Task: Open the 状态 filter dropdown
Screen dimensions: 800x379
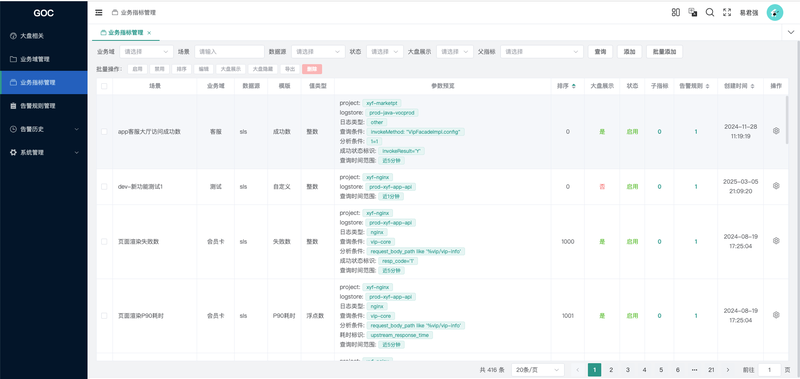Action: 385,52
